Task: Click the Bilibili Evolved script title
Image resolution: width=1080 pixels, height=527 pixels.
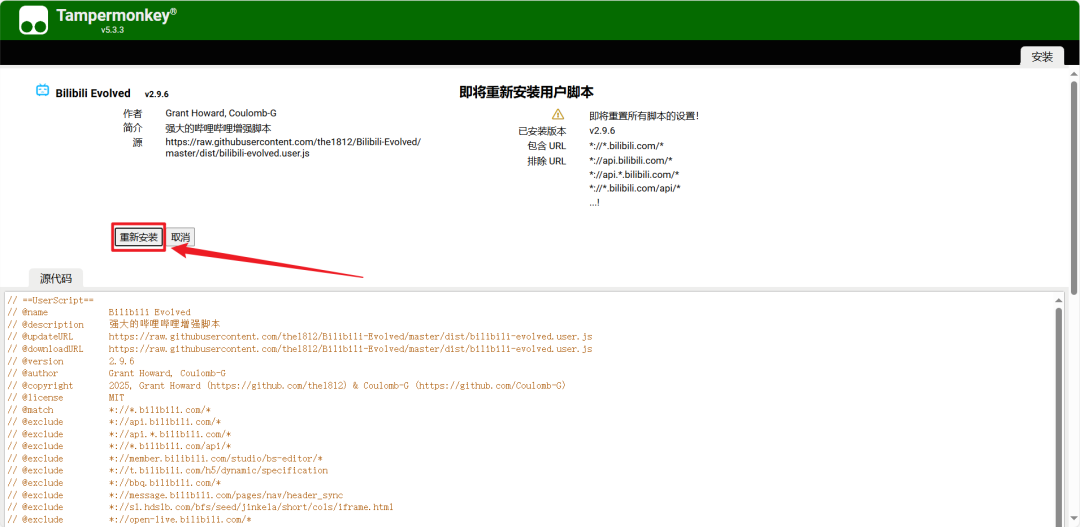Action: point(93,93)
